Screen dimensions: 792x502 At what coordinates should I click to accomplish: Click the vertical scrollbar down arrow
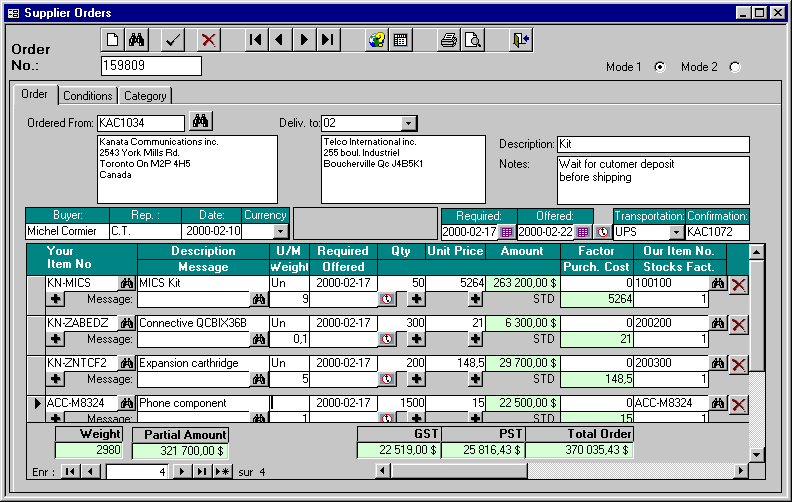coord(757,454)
